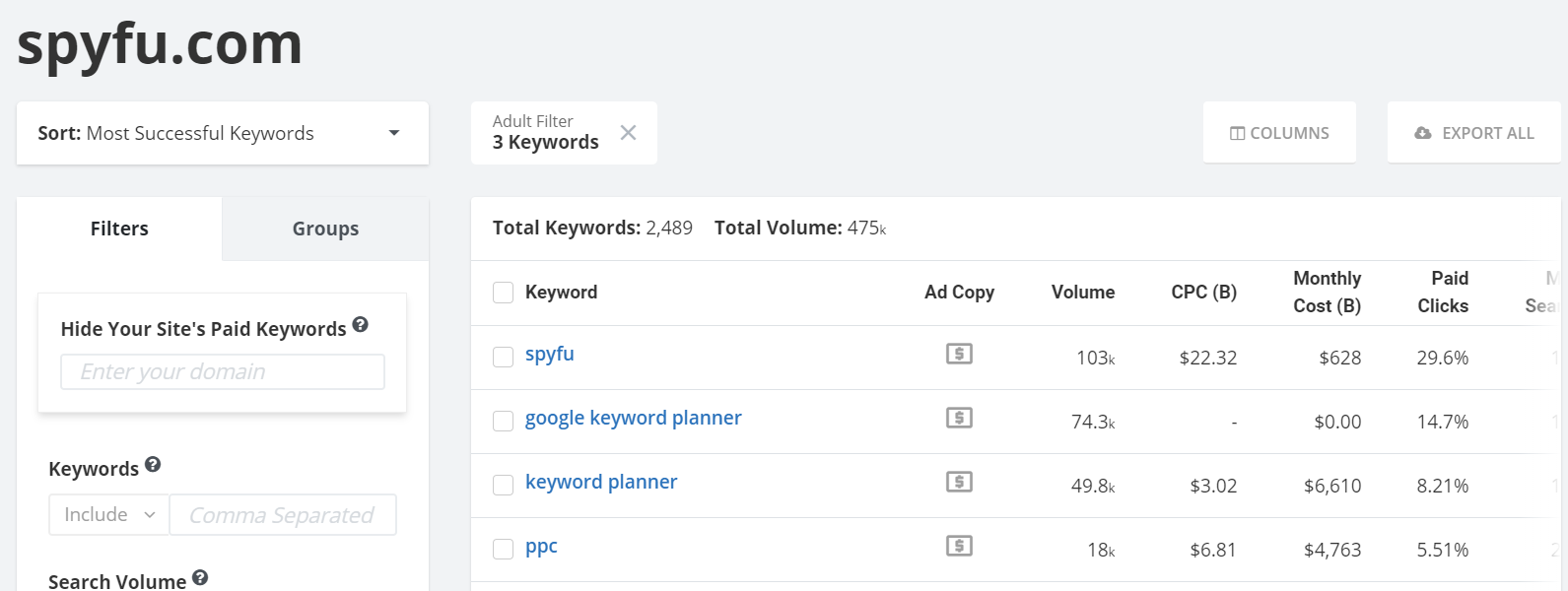Viewport: 1568px width, 591px height.
Task: Open the keyword planner link
Action: point(601,482)
